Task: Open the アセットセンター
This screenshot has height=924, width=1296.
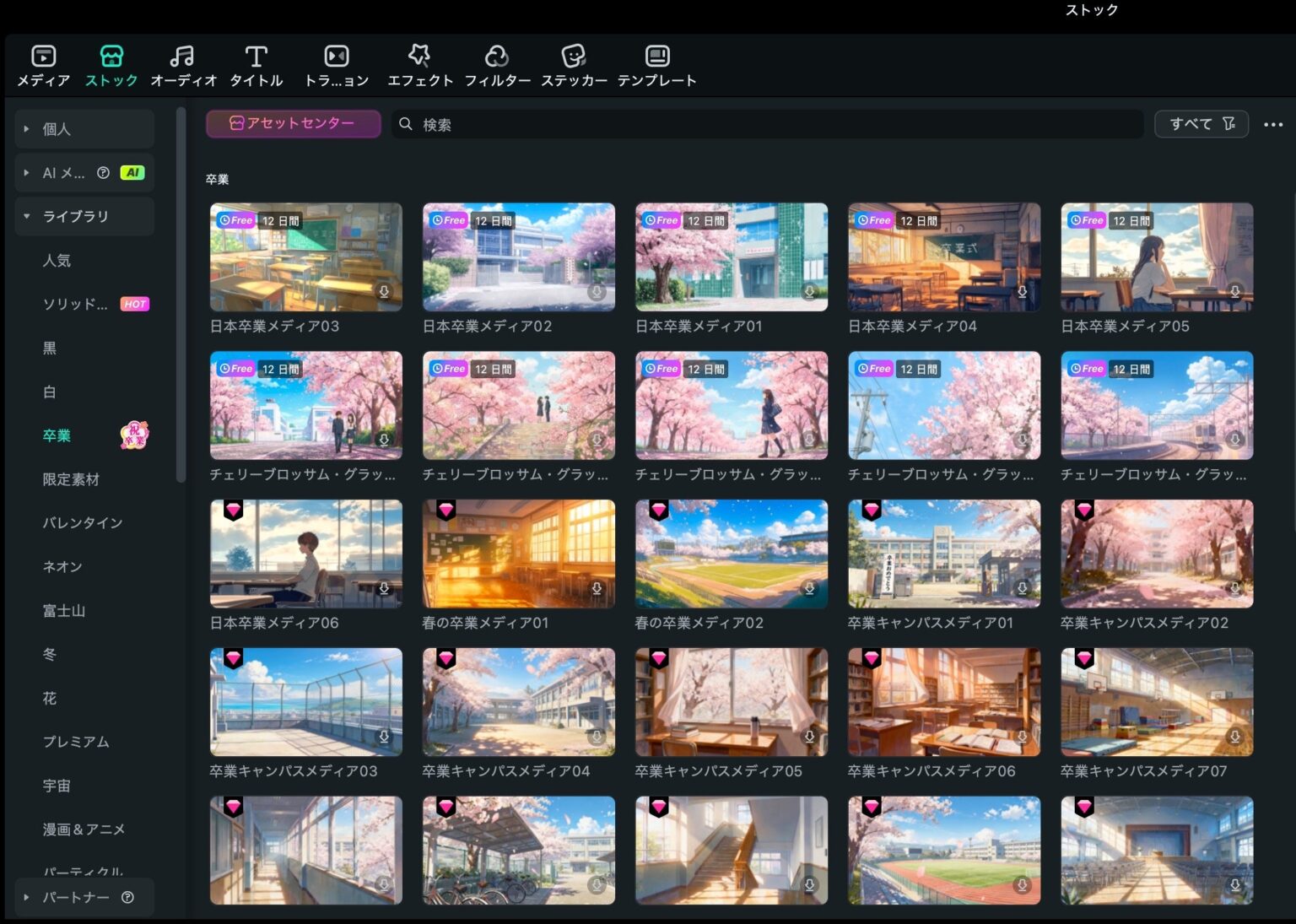Action: tap(293, 123)
